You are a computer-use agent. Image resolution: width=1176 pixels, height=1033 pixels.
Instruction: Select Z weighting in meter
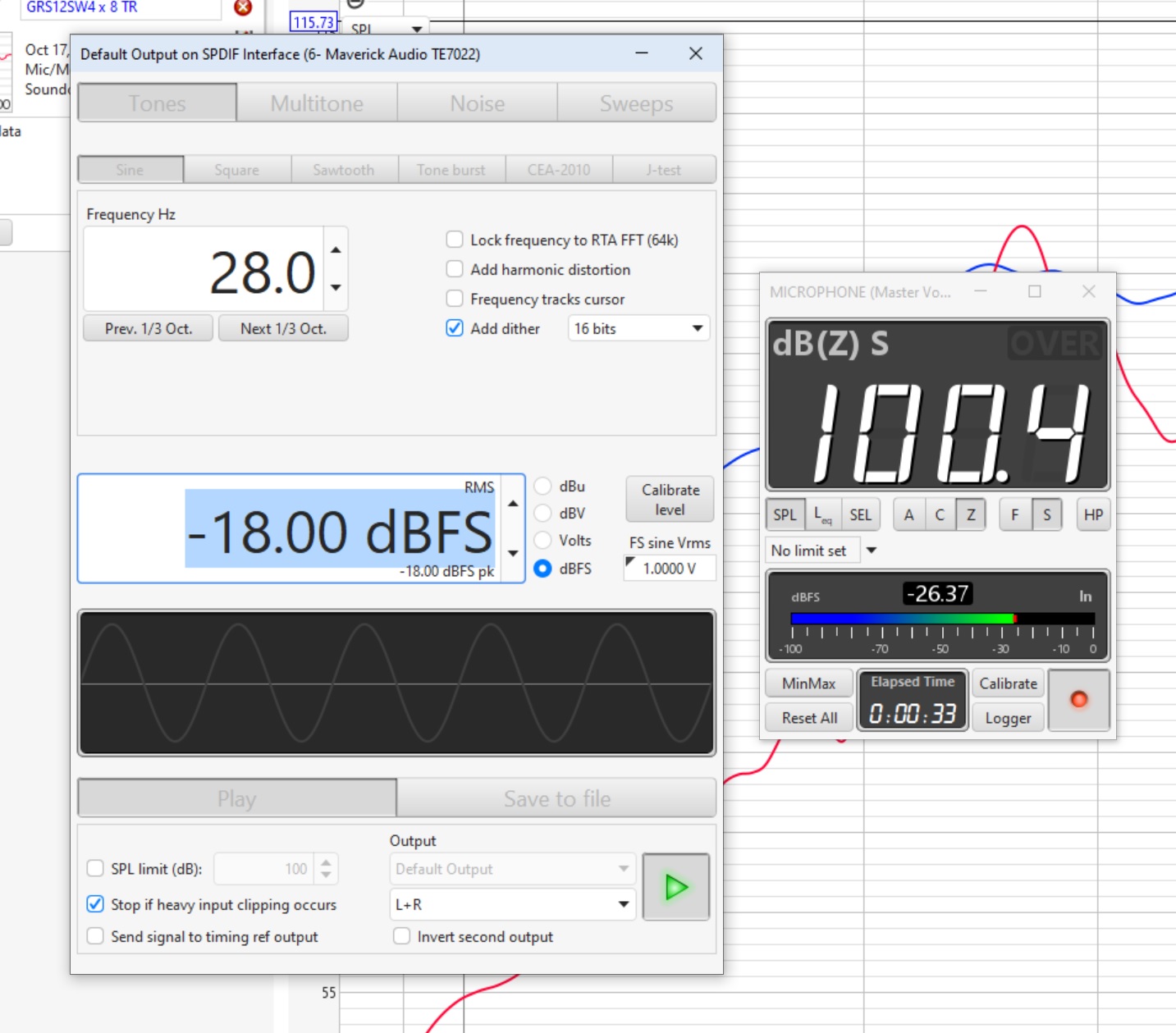point(971,514)
